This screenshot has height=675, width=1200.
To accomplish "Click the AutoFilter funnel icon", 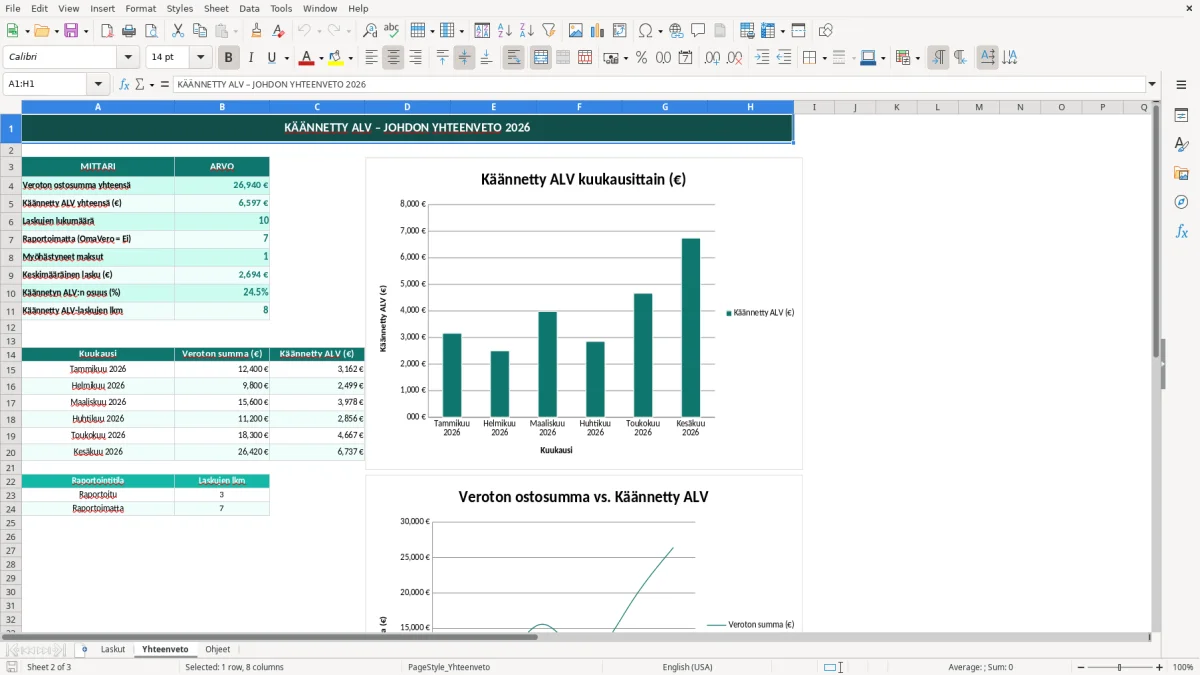I will pos(548,31).
